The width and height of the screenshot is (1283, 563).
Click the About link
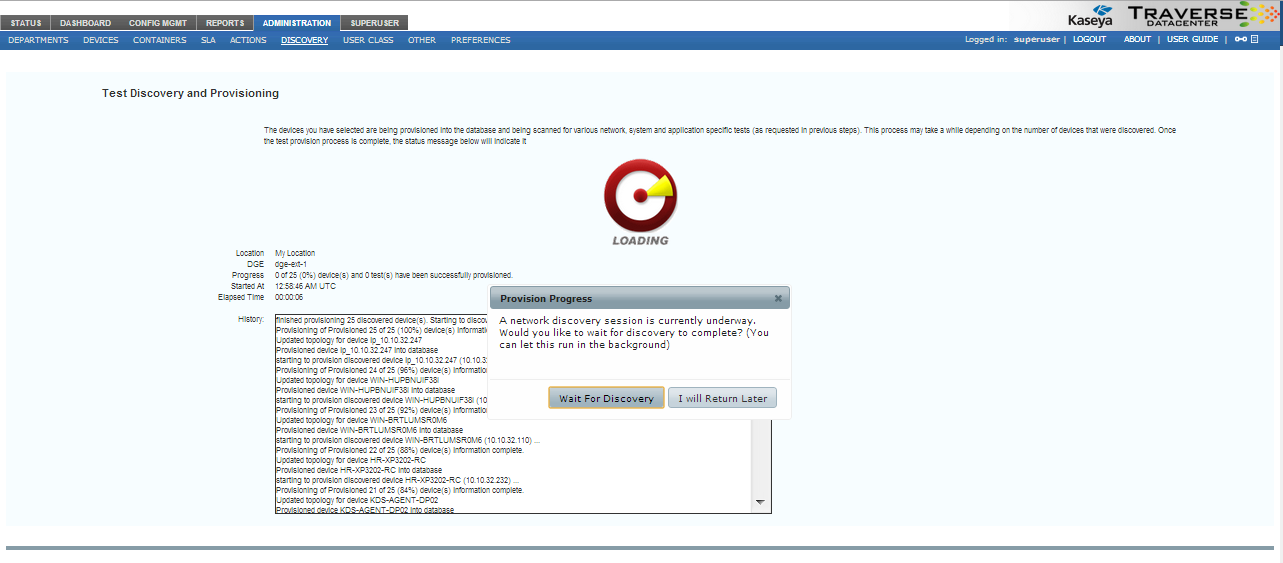coord(1137,40)
